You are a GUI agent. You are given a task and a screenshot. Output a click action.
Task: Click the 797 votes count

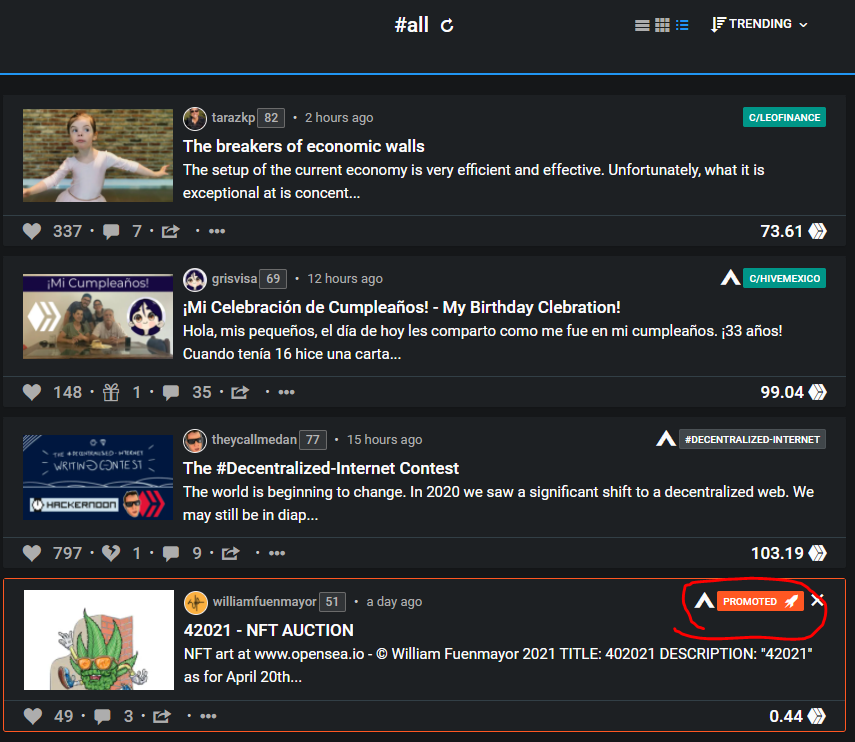68,553
